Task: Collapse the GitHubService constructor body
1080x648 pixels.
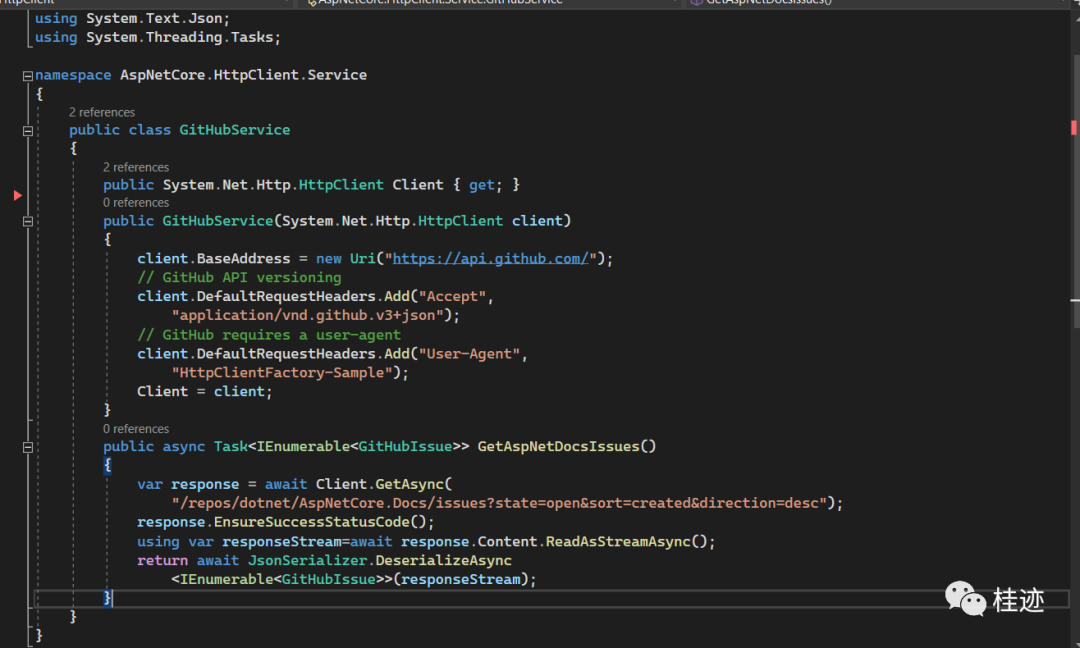Action: click(28, 220)
